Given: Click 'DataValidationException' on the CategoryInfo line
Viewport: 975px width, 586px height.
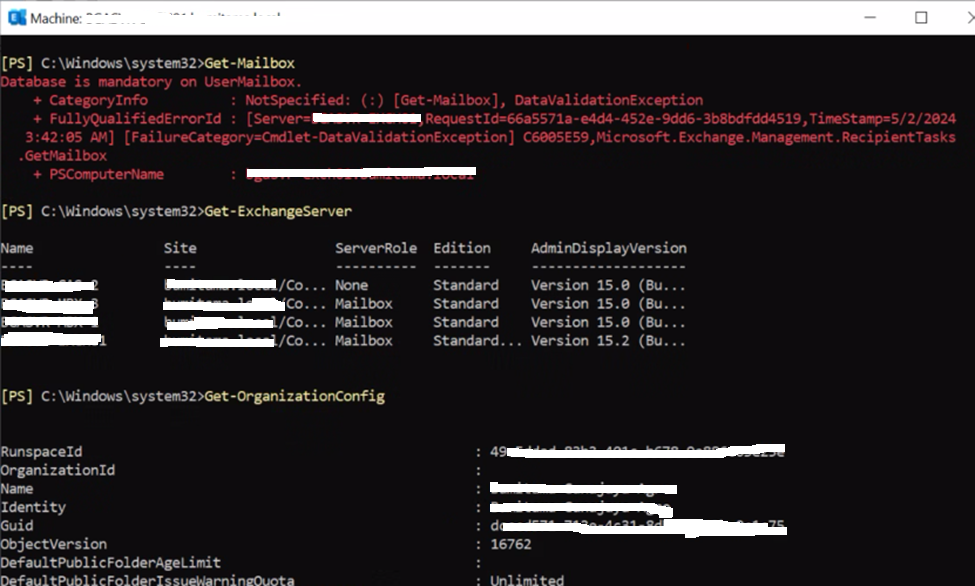Looking at the screenshot, I should pyautogui.click(x=609, y=100).
